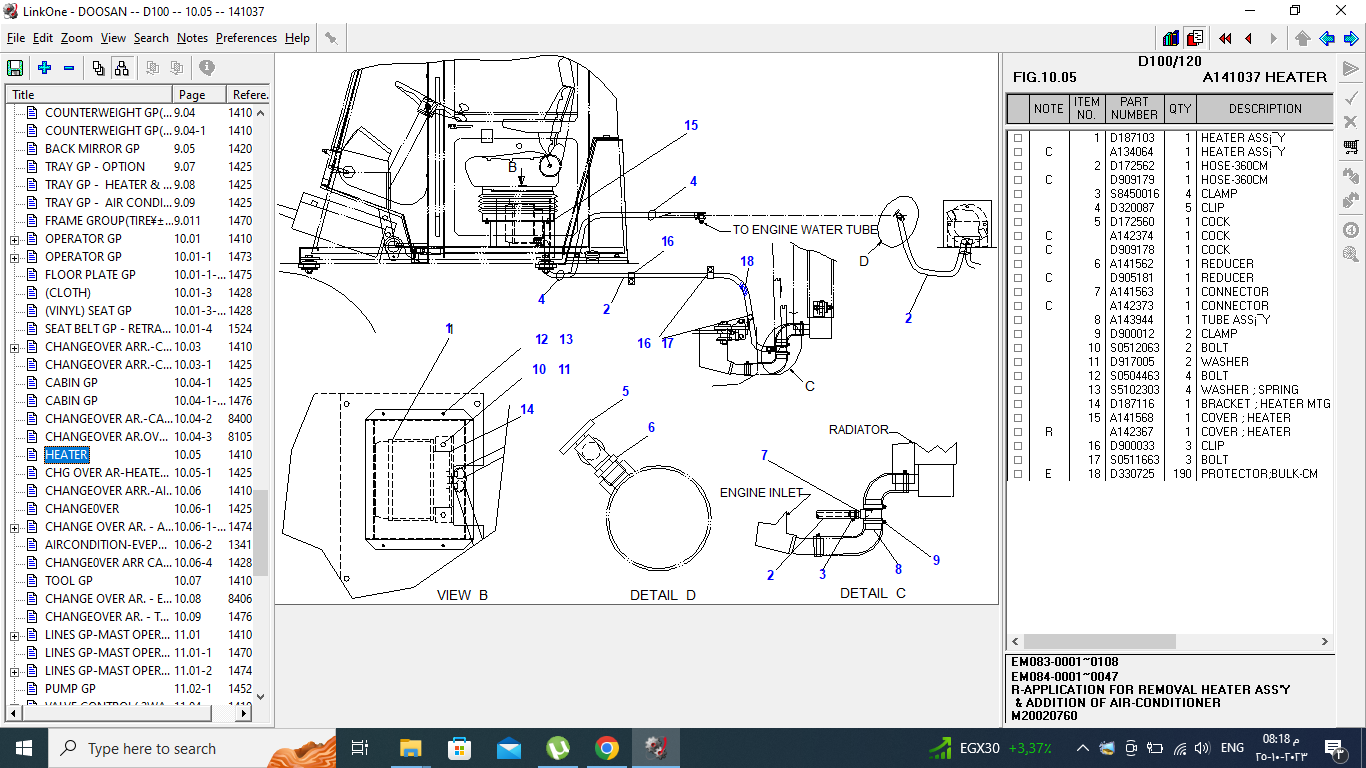Click the LinkOne gear icon in the taskbar

pos(655,748)
